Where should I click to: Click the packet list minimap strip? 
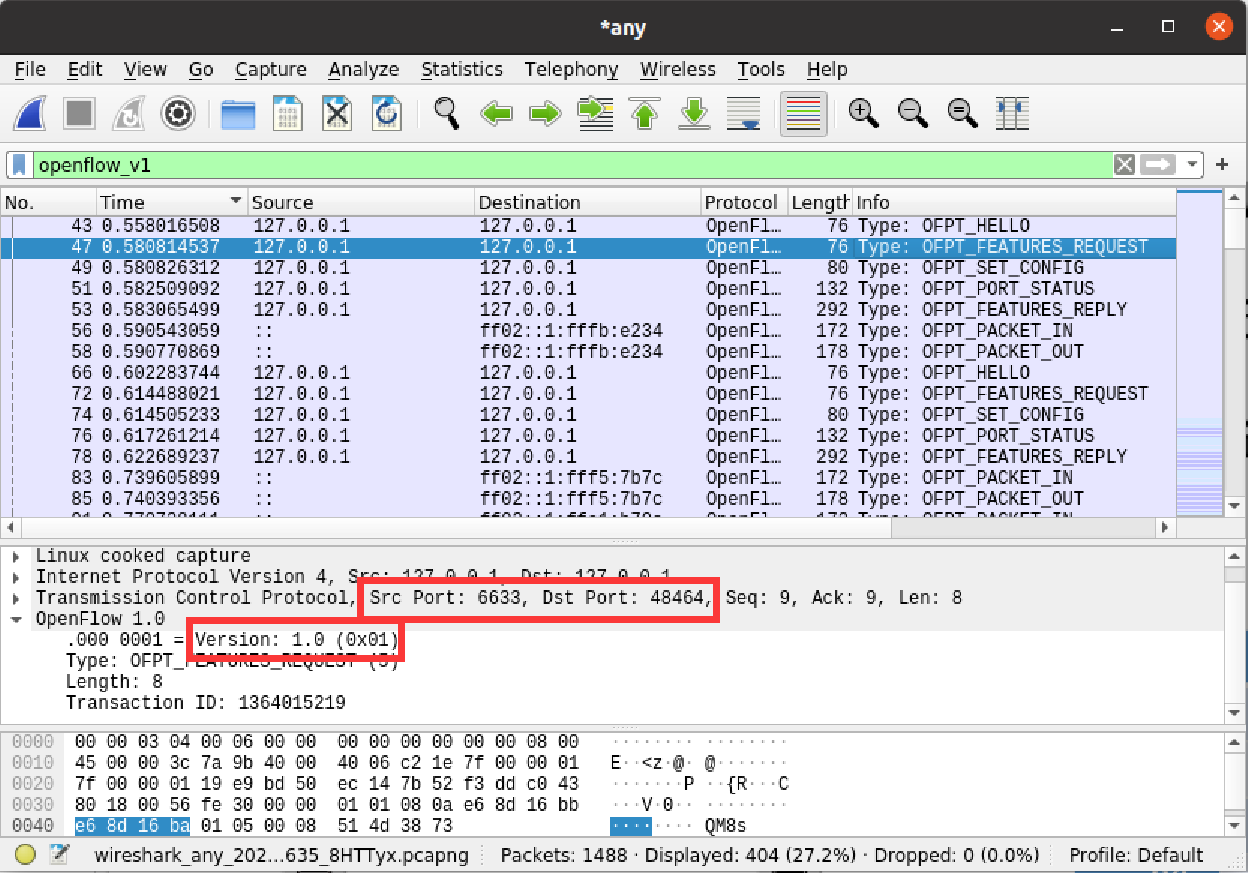pos(1200,353)
